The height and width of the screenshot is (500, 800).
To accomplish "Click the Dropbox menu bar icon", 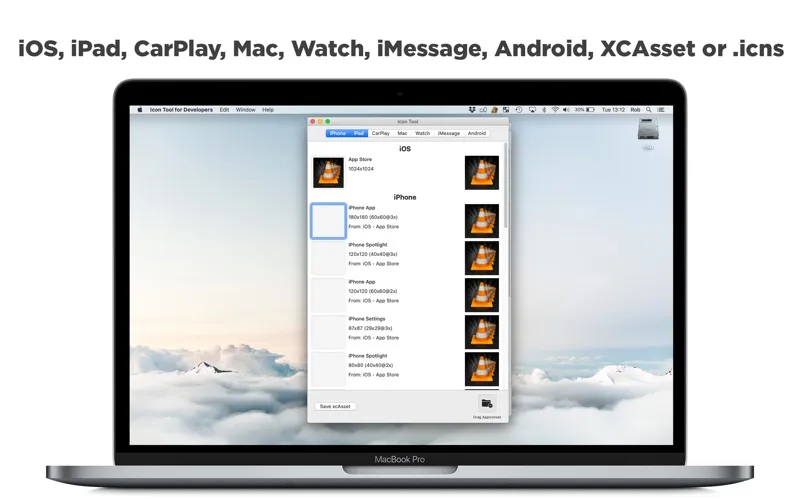I will click(472, 110).
